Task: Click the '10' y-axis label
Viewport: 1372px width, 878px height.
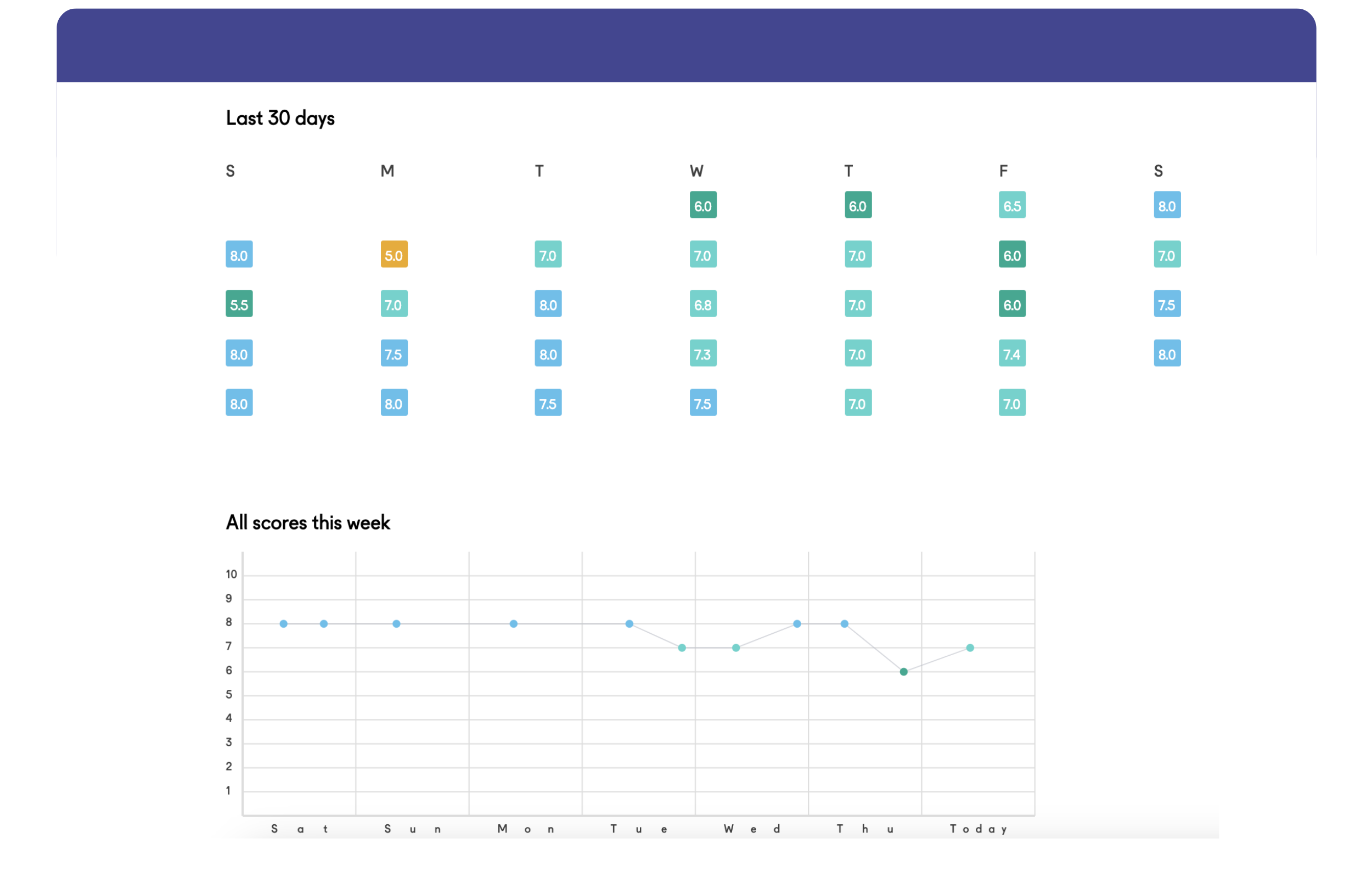Action: (x=231, y=574)
